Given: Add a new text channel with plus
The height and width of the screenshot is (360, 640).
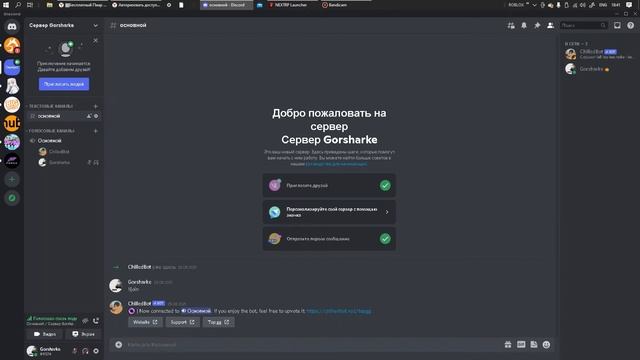Looking at the screenshot, I should pos(96,106).
